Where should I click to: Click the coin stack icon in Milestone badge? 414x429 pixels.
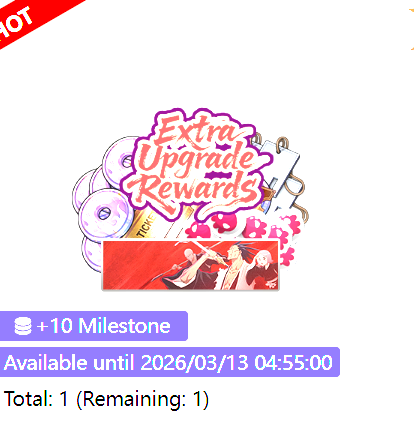coord(23,326)
